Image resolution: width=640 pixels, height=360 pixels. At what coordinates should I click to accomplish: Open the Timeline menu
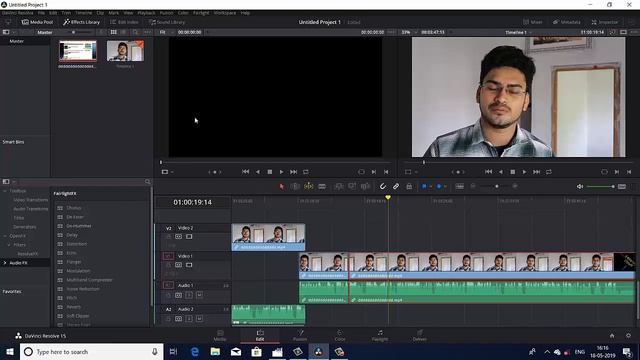84,13
